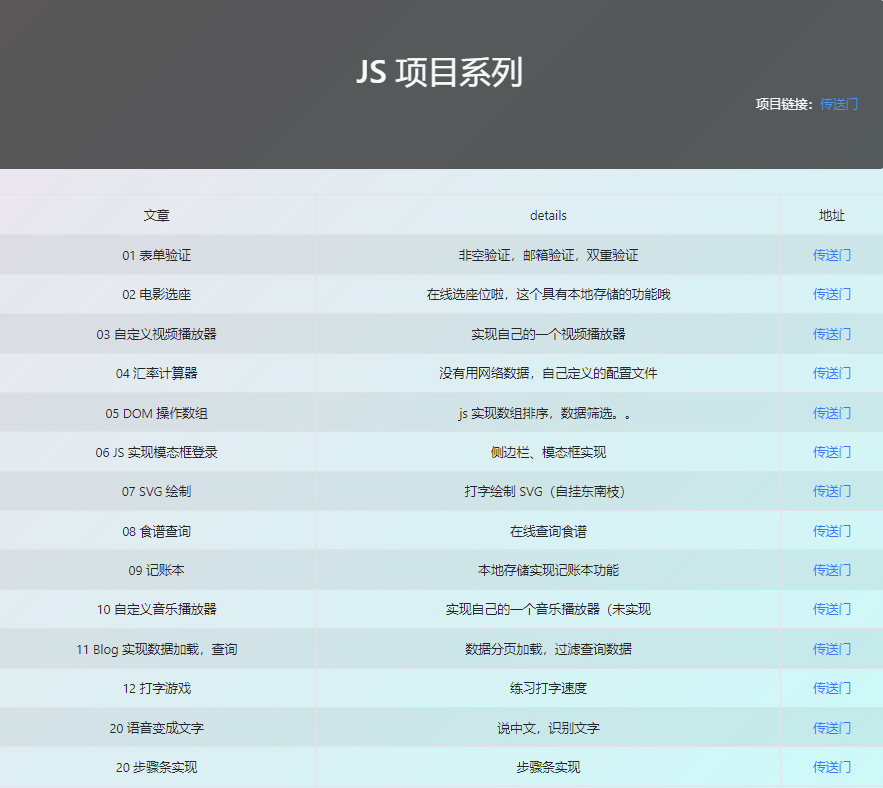Screen dimensions: 883x788
Task: Open the 传送门 link for 08 食谱查询
Action: (x=831, y=531)
